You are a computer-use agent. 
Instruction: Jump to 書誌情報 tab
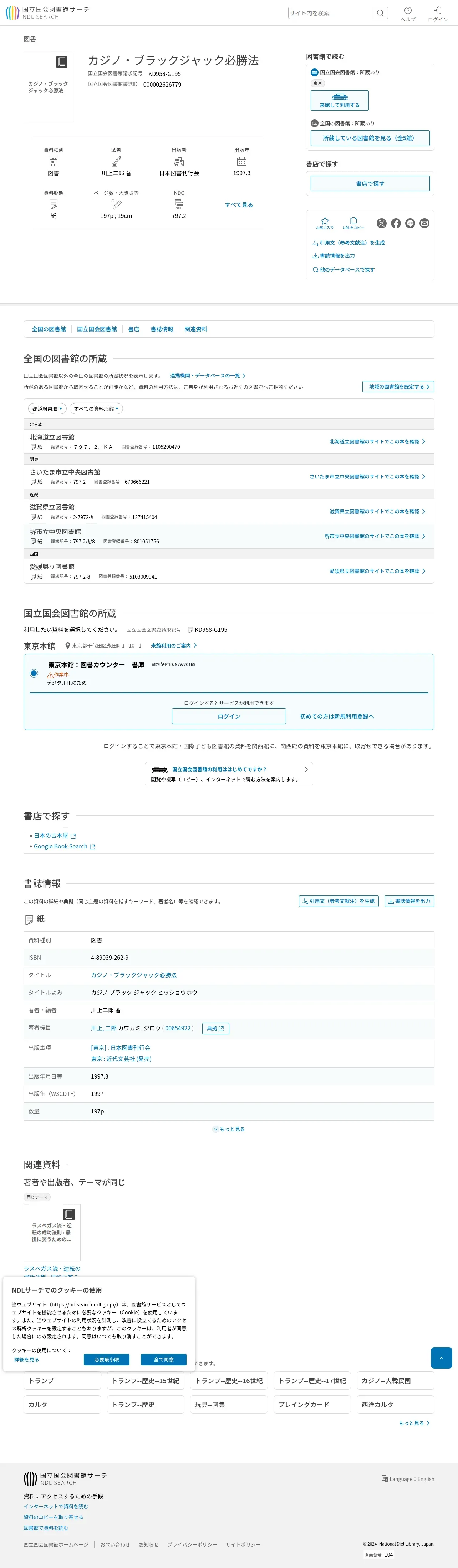(162, 329)
